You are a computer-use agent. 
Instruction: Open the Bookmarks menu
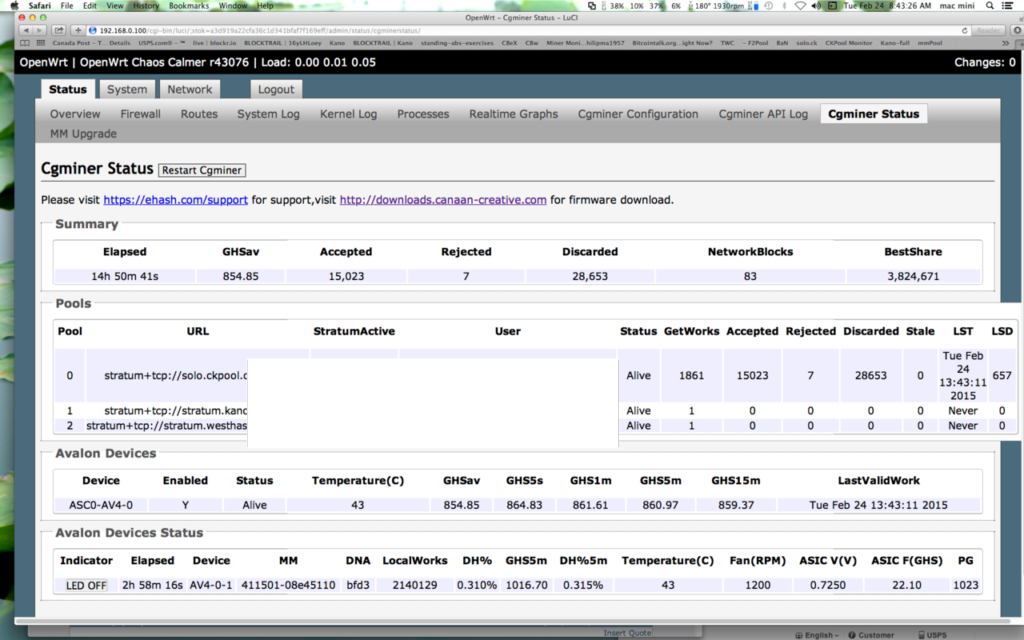tap(189, 5)
